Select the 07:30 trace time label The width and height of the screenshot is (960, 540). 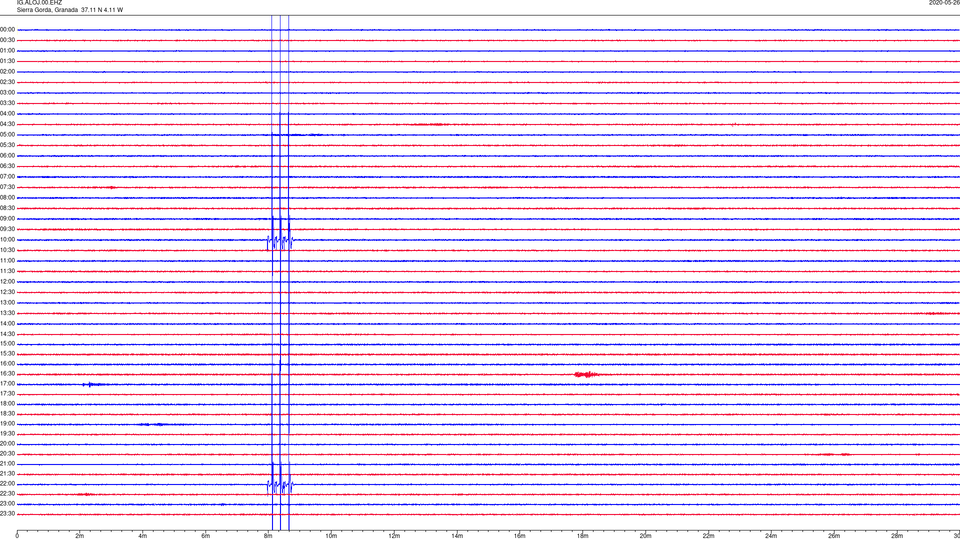tap(7, 187)
